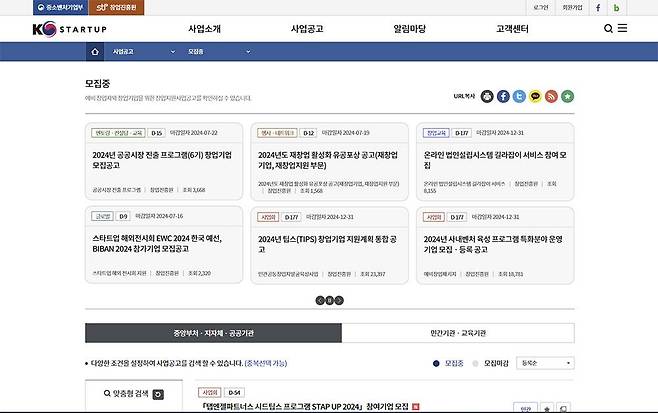Open the 사업소개 main menu
658x413 pixels.
coord(204,29)
